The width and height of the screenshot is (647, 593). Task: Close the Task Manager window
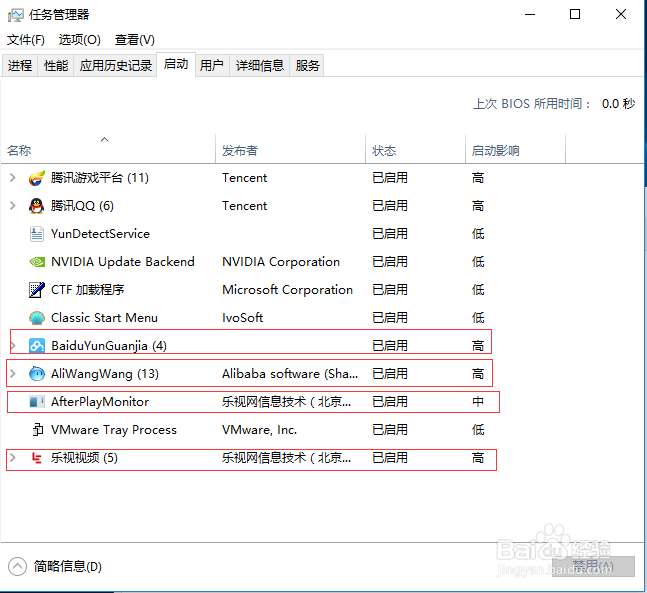621,15
